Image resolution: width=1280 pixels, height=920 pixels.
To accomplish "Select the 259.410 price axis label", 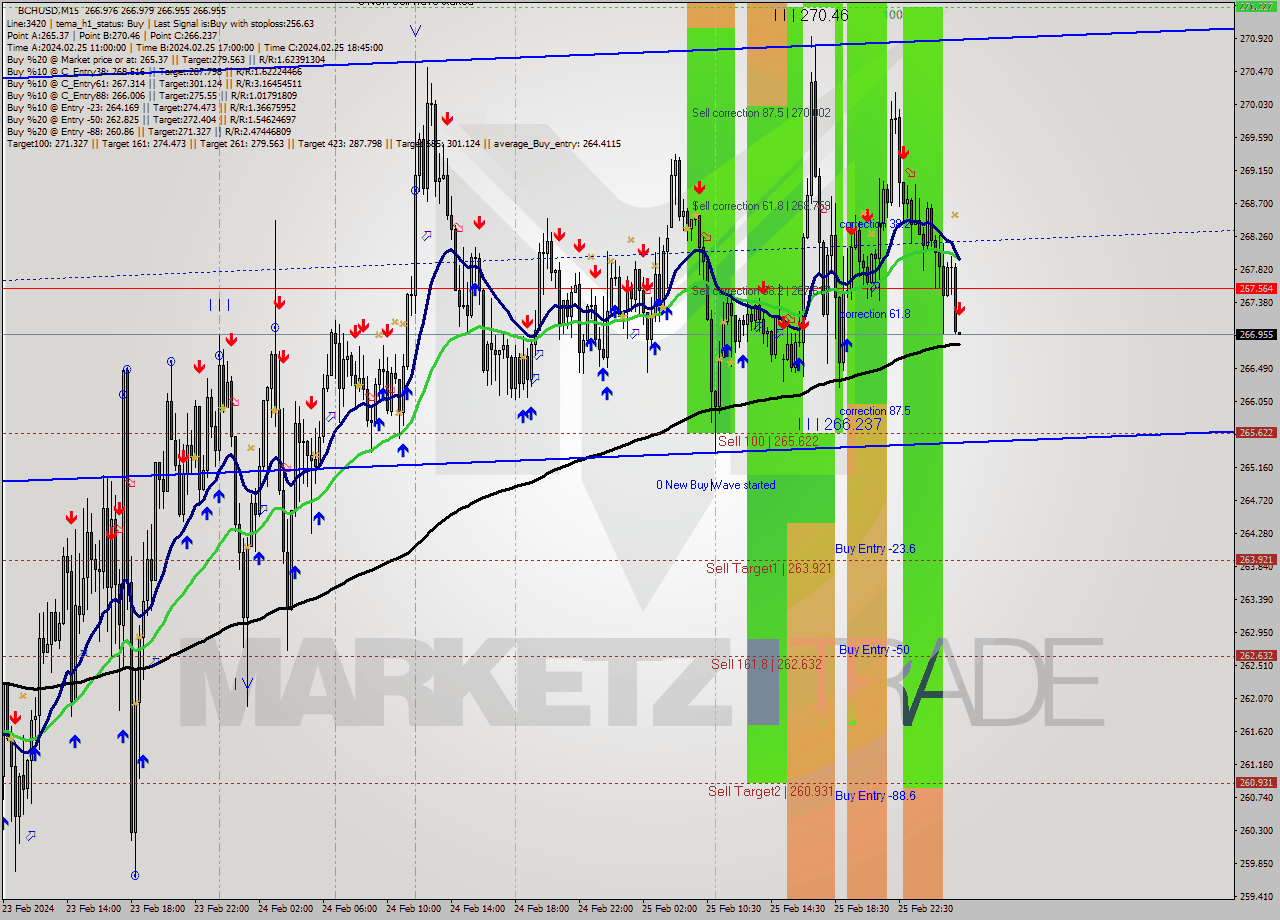I will [x=1256, y=897].
